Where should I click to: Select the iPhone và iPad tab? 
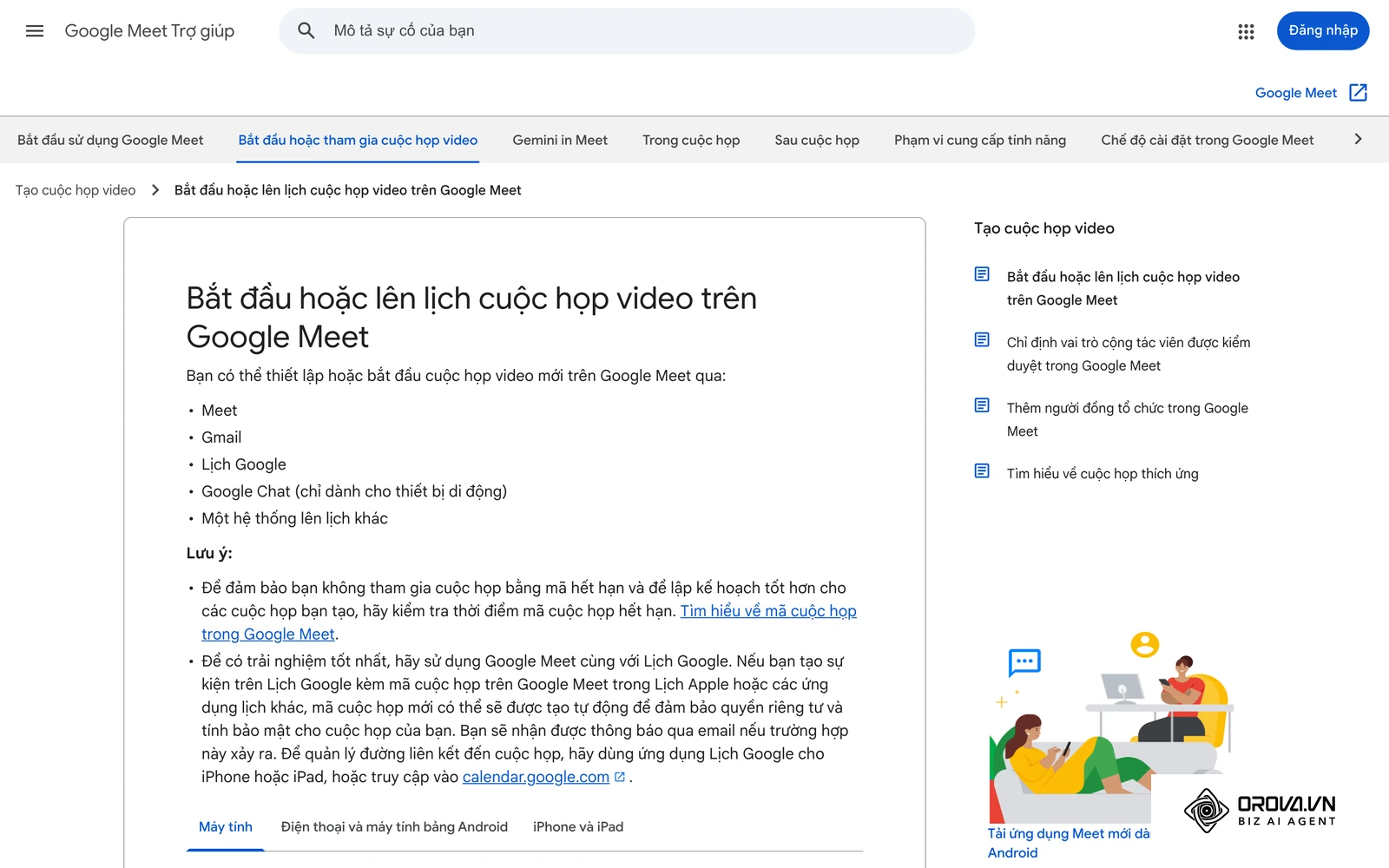pyautogui.click(x=578, y=827)
